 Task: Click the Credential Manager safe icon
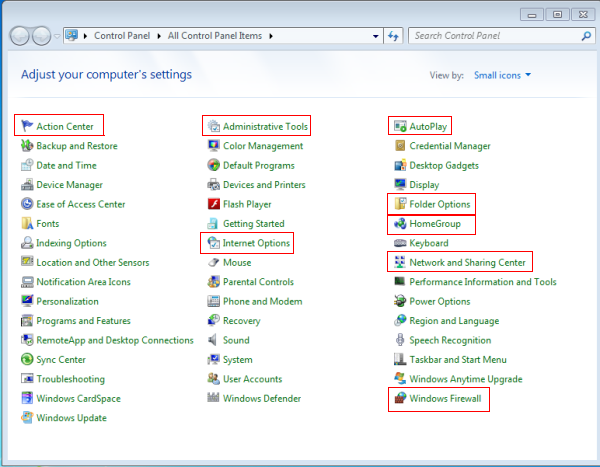400,145
